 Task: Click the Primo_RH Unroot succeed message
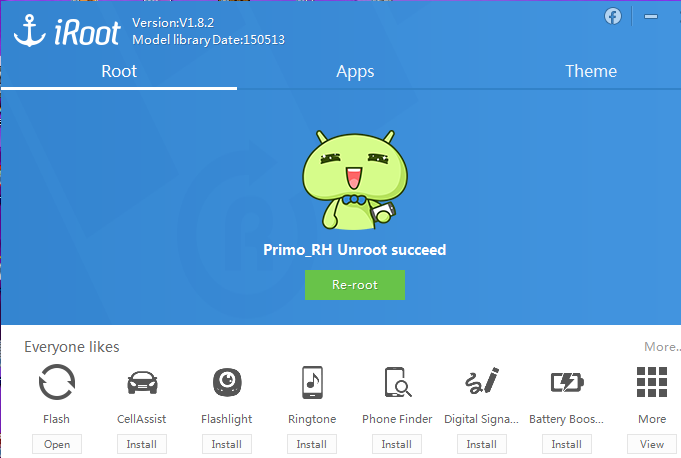pos(355,250)
